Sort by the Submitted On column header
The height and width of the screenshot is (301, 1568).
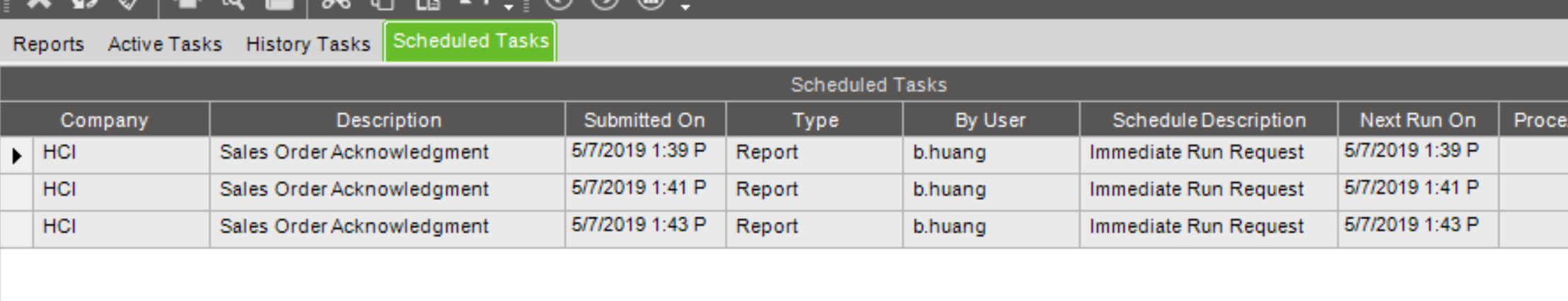coord(645,120)
